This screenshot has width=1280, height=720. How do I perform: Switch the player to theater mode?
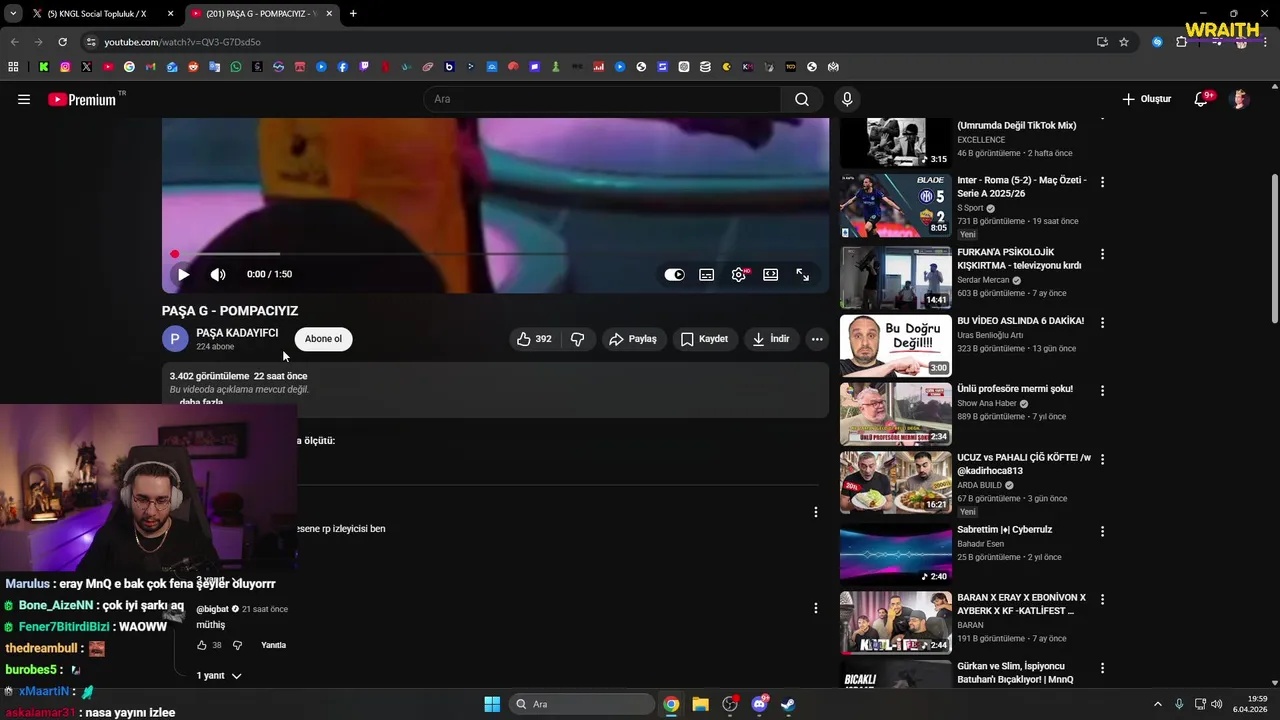coord(771,274)
